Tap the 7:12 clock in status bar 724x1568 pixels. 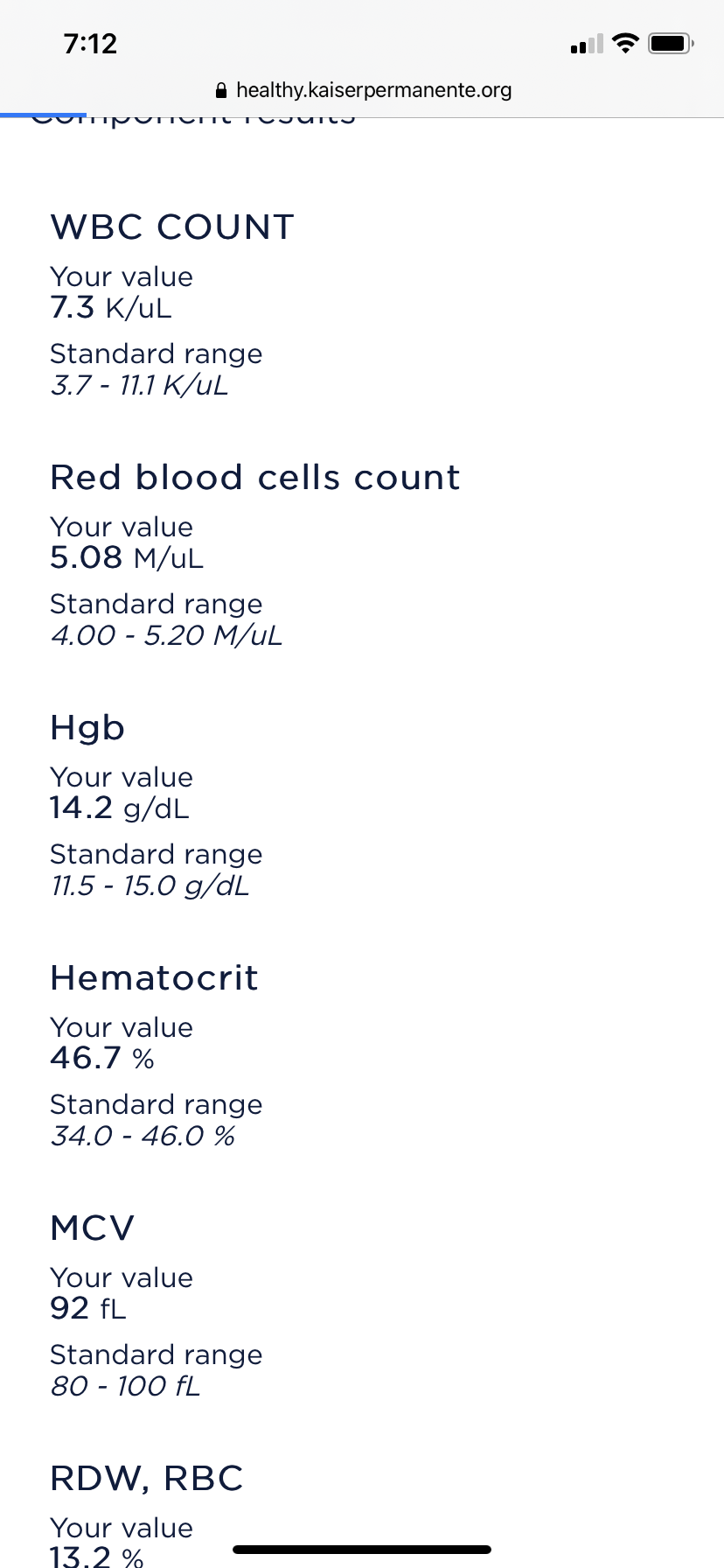(x=90, y=44)
